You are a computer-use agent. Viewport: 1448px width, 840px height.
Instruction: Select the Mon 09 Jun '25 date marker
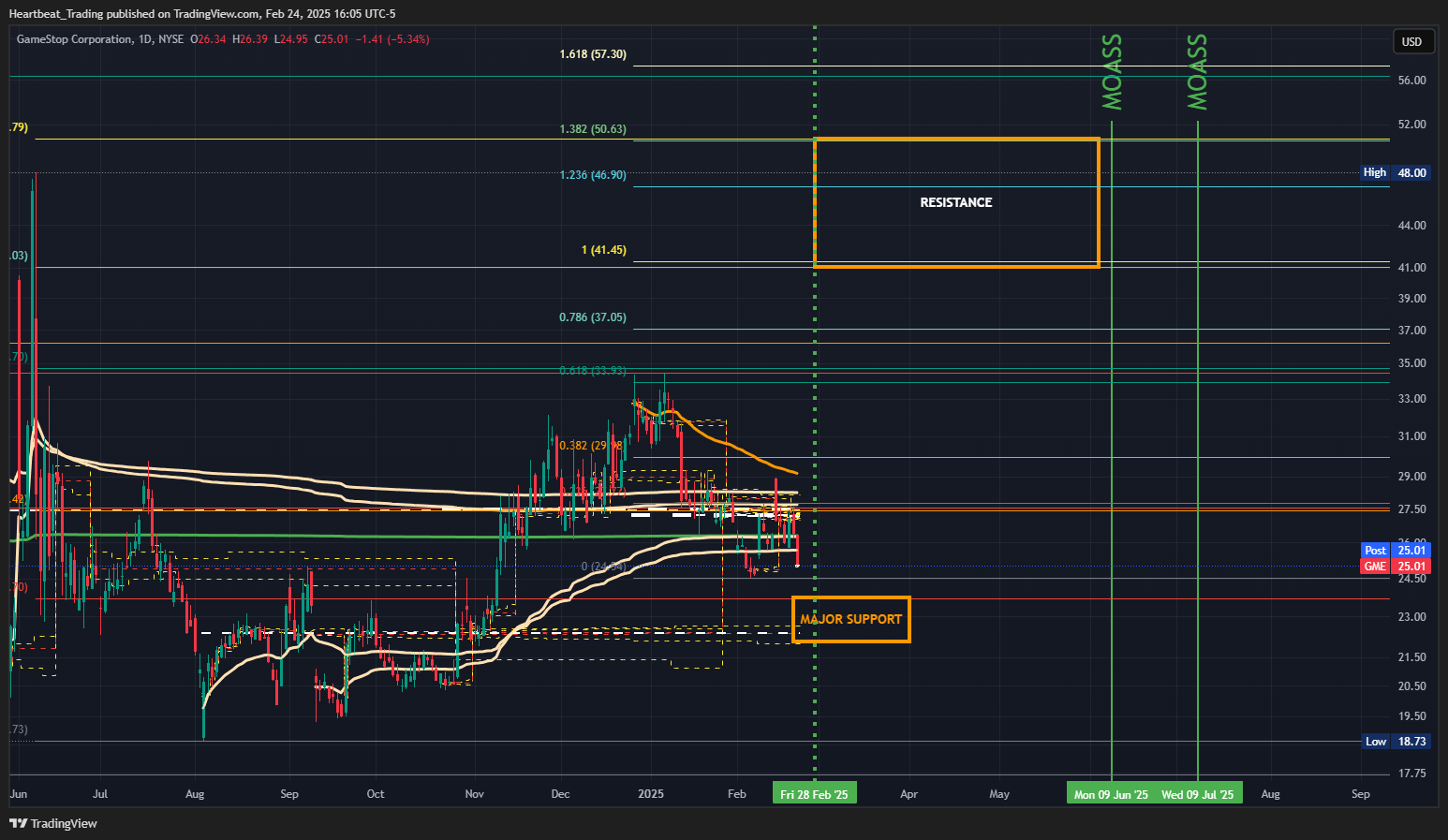click(x=1111, y=794)
